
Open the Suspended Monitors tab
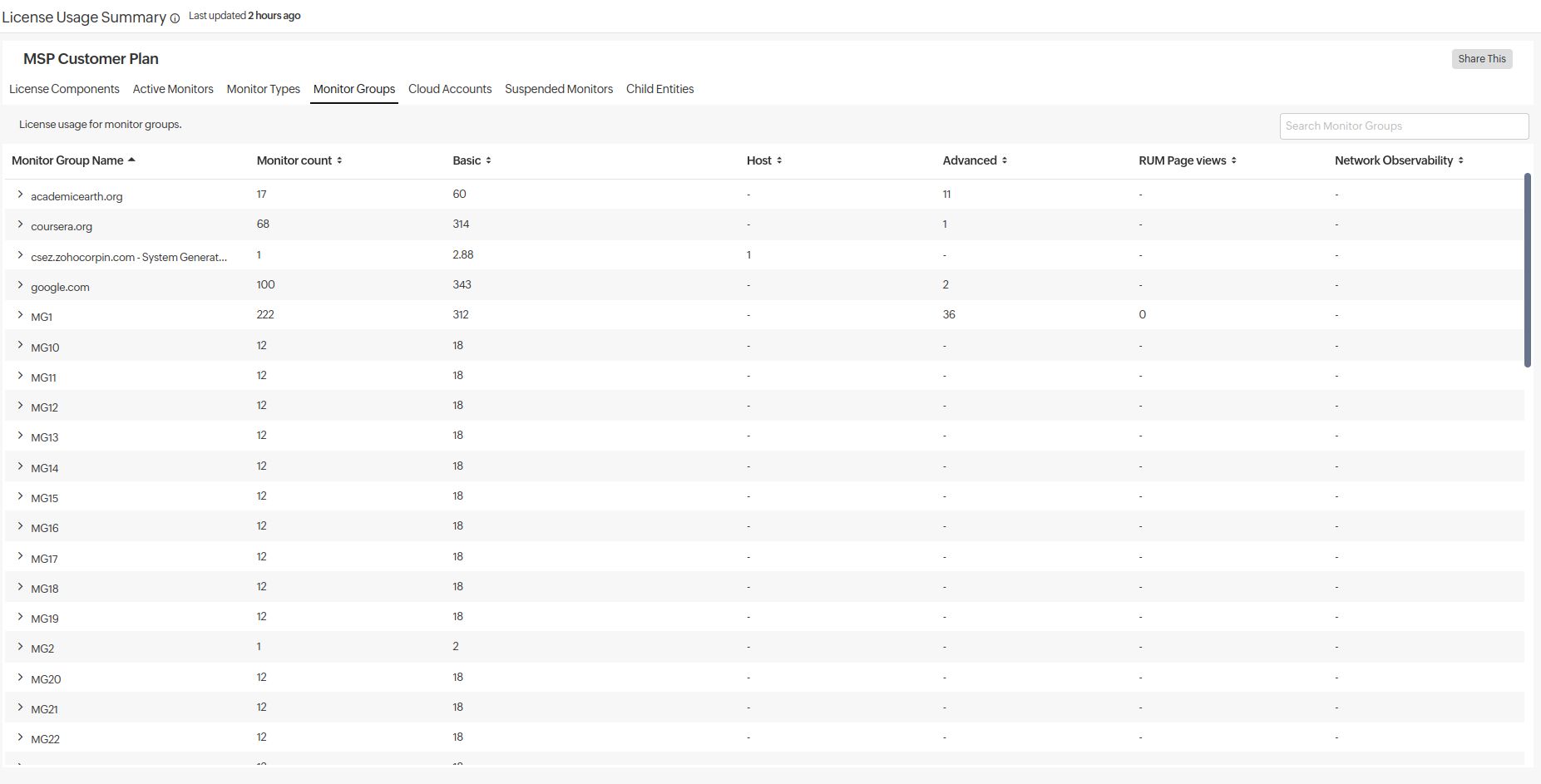coord(559,89)
